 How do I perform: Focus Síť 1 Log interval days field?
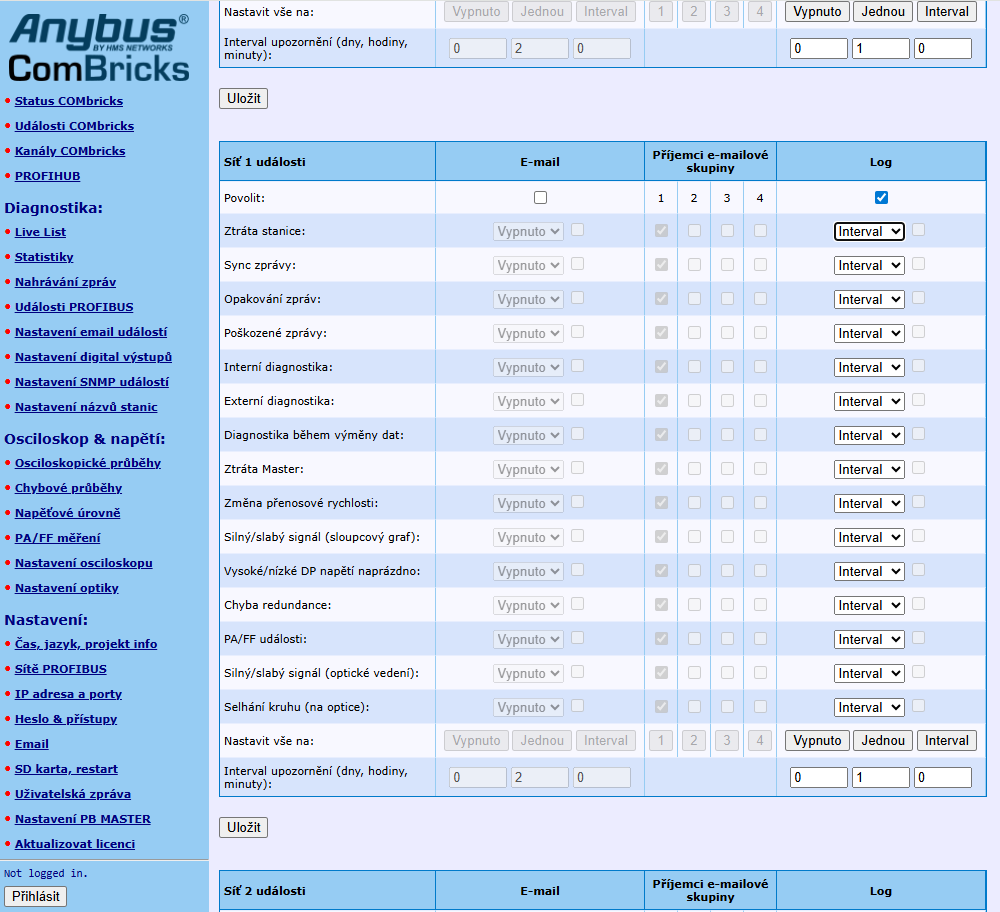(818, 777)
